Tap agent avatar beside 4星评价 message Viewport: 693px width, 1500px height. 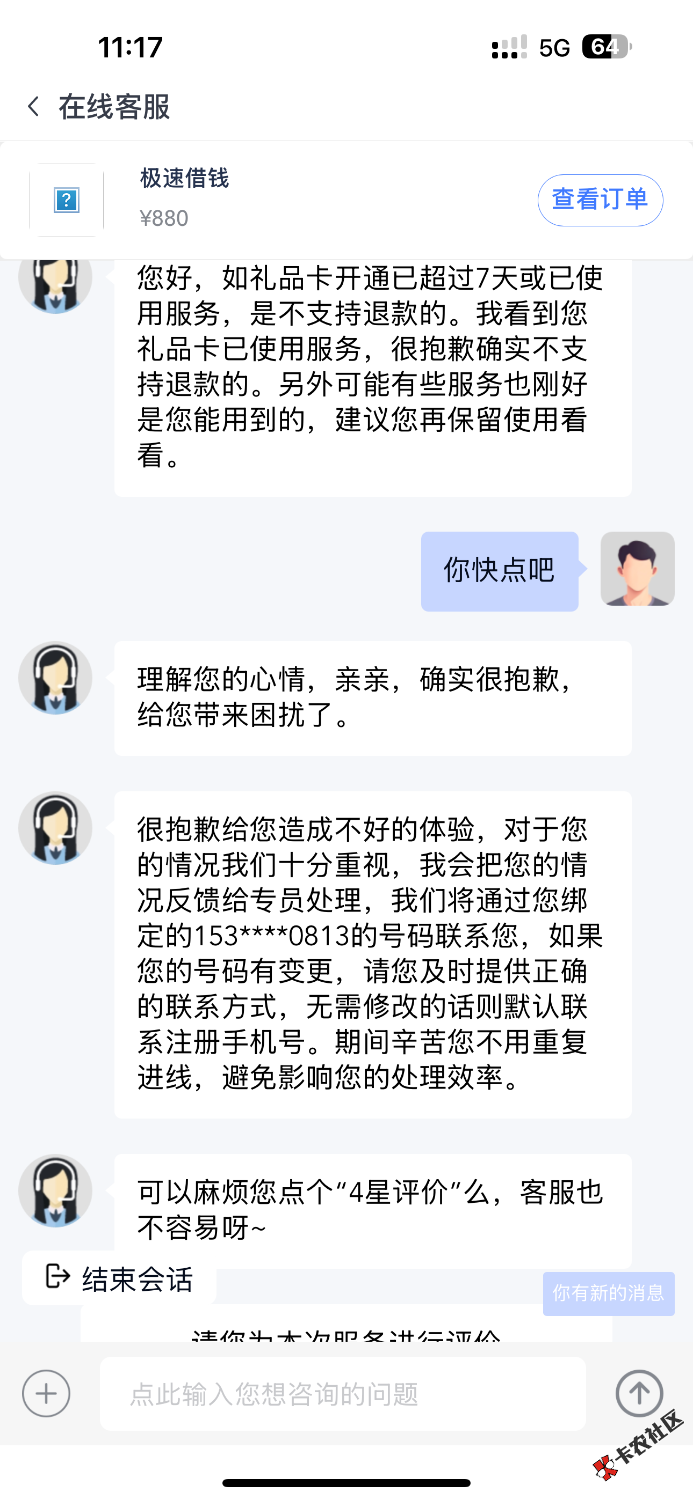tap(55, 1191)
